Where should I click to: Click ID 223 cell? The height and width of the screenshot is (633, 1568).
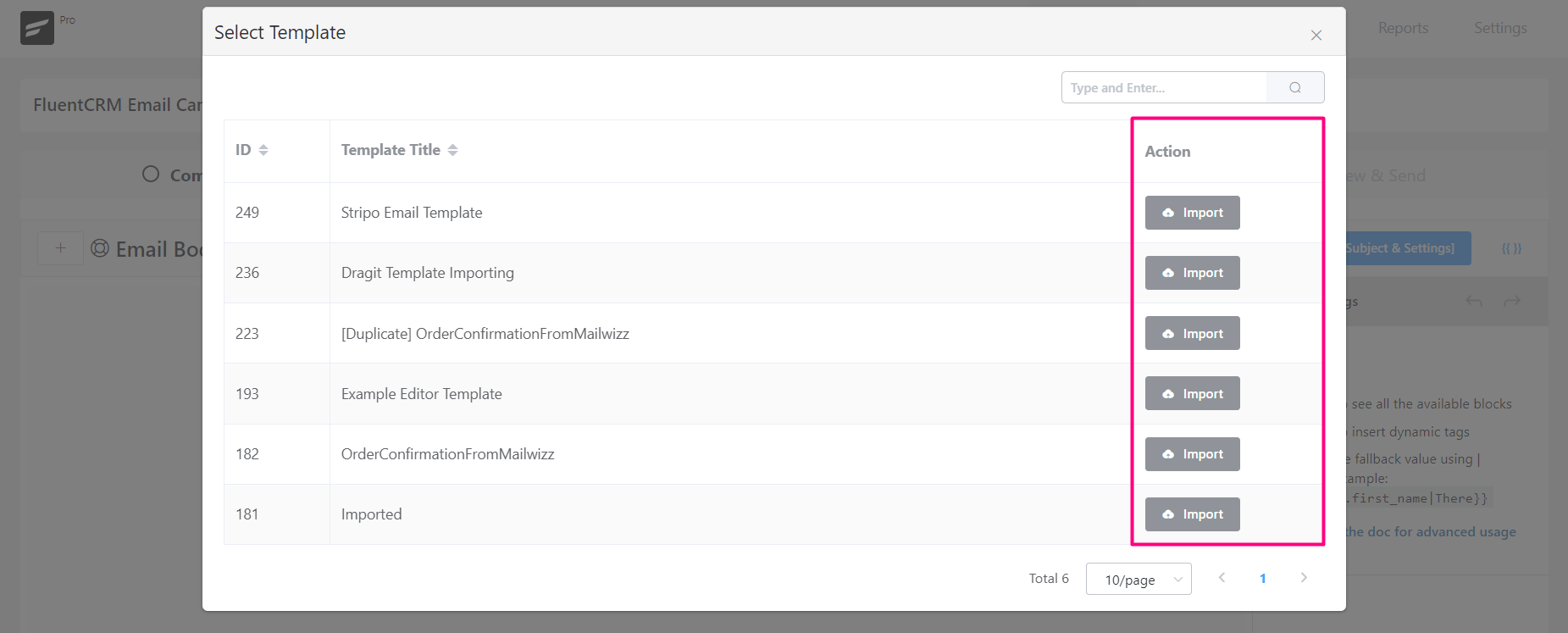point(277,333)
